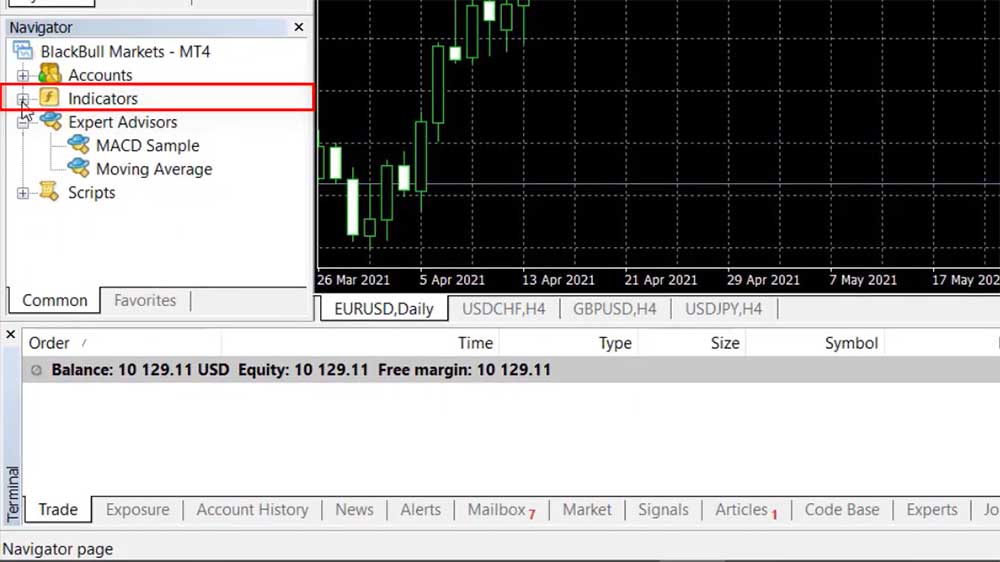Switch to the Favorites tab
This screenshot has width=1000, height=562.
[x=144, y=300]
